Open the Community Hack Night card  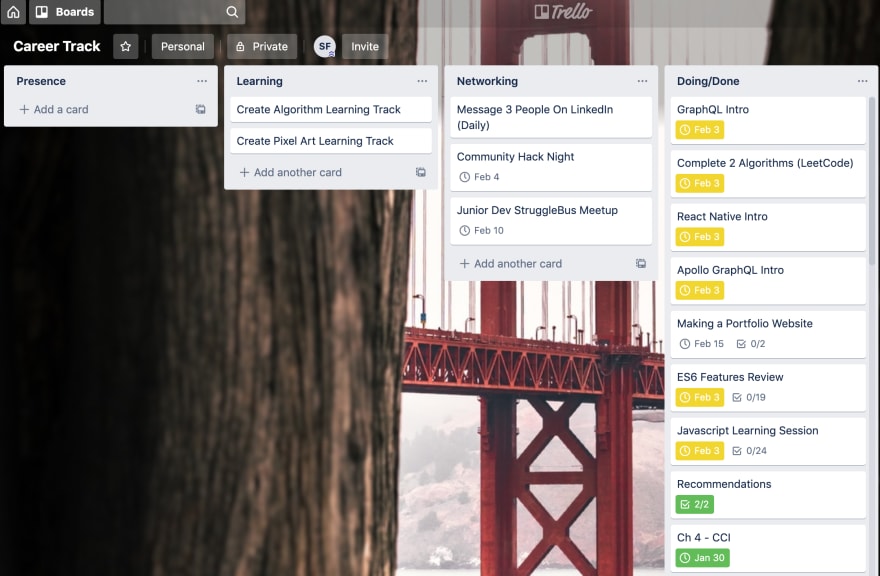[x=551, y=167]
